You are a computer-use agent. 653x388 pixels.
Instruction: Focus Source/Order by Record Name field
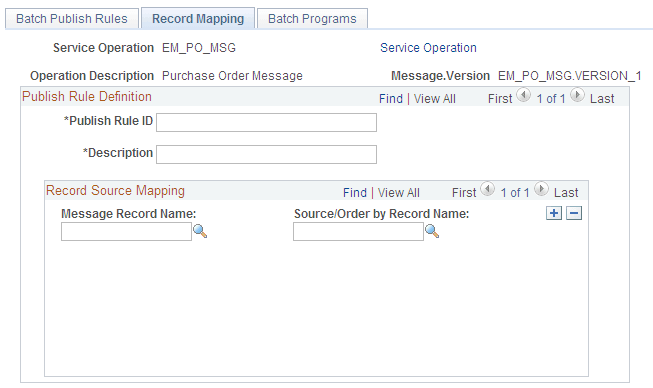(358, 231)
